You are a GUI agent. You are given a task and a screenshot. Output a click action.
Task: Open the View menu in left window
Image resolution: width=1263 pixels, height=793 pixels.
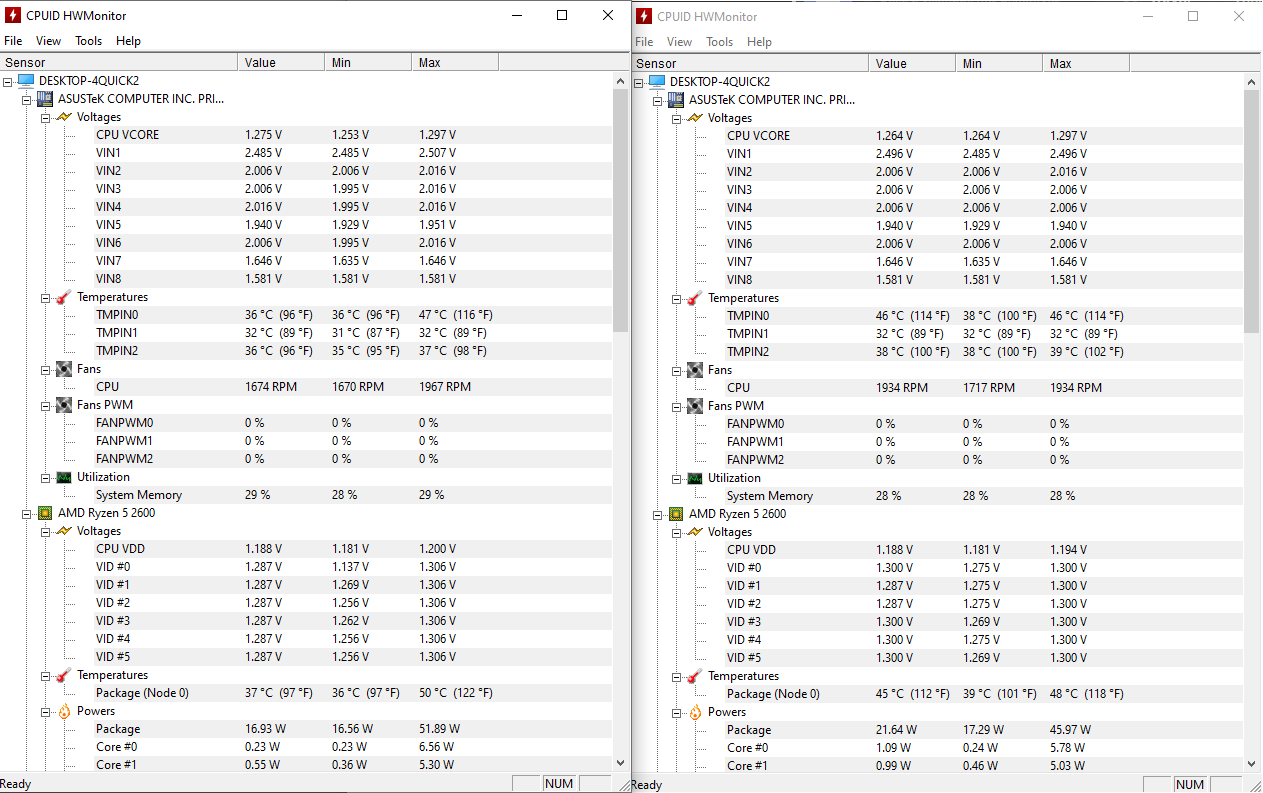[48, 41]
